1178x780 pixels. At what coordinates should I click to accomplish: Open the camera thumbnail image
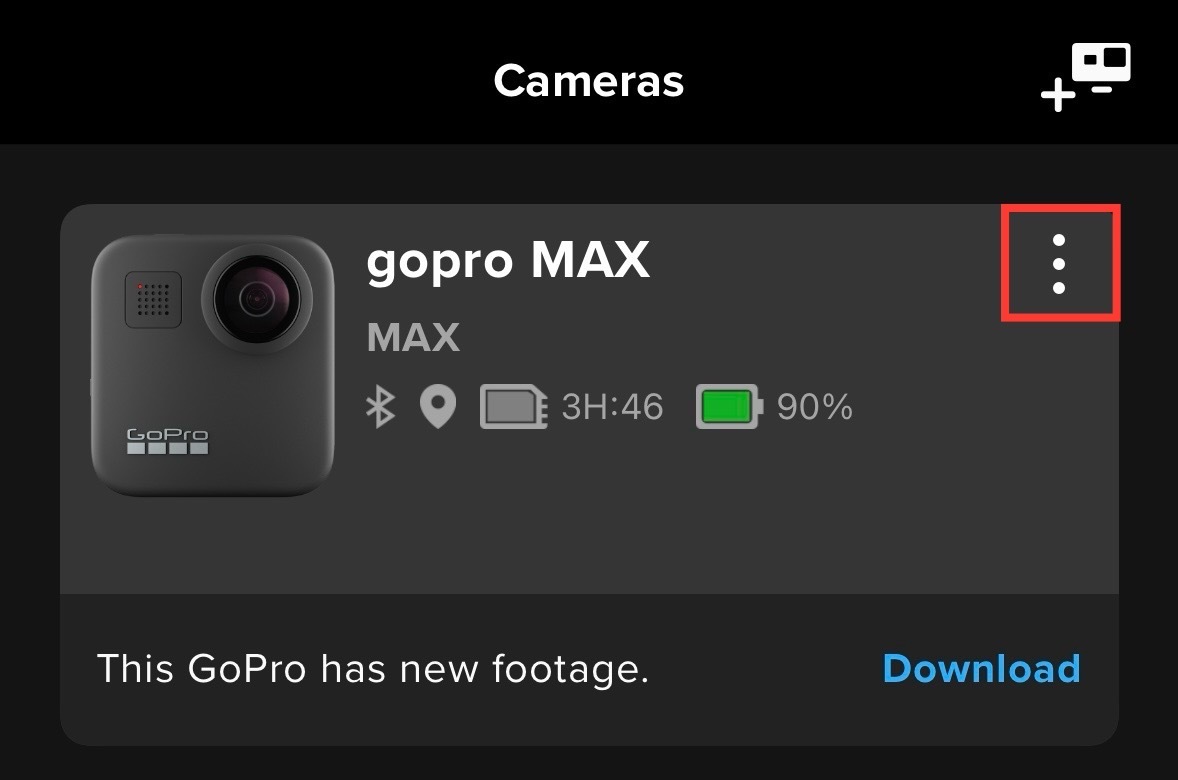tap(212, 362)
